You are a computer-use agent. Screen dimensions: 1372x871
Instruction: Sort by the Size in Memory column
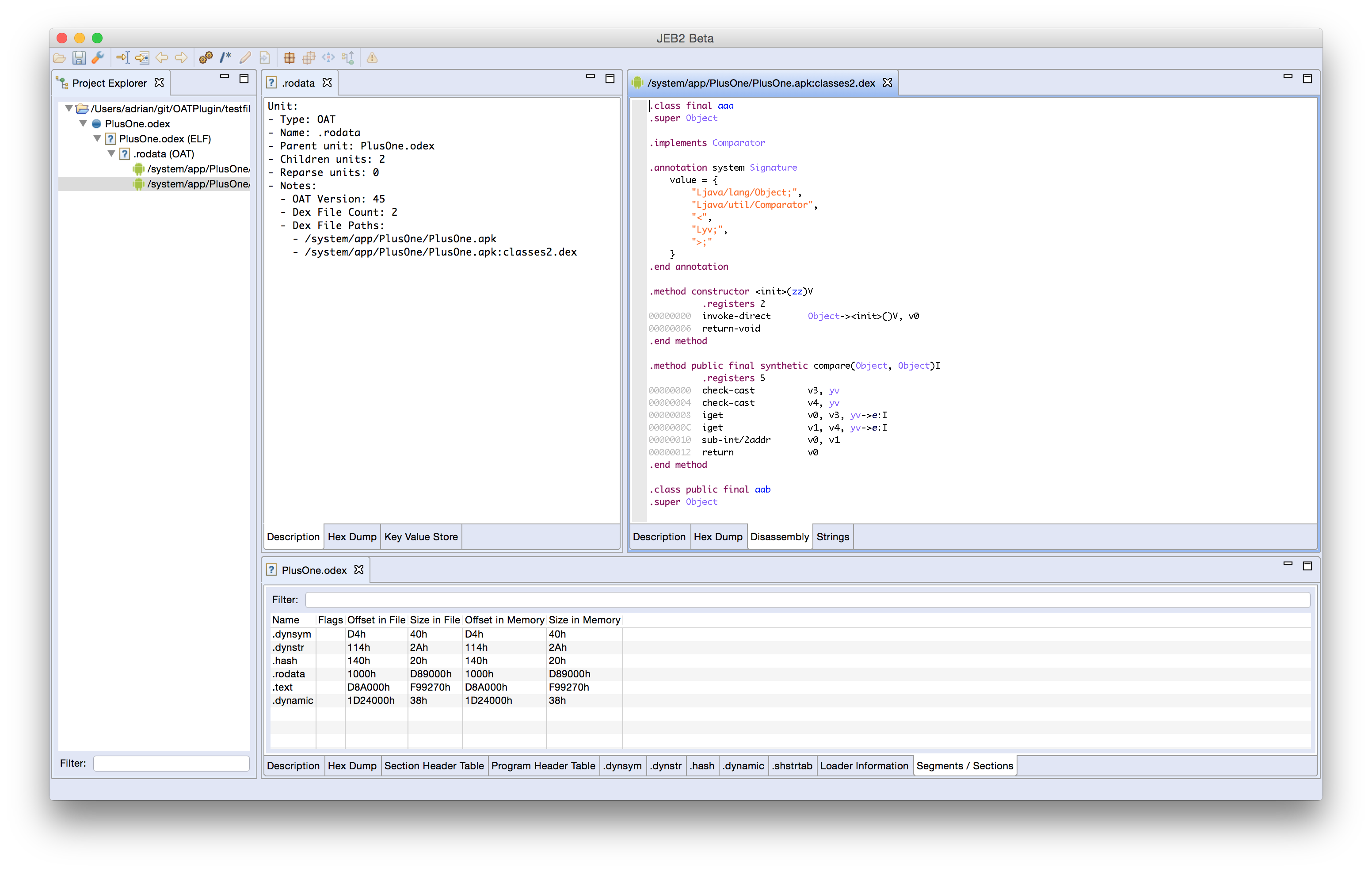584,620
